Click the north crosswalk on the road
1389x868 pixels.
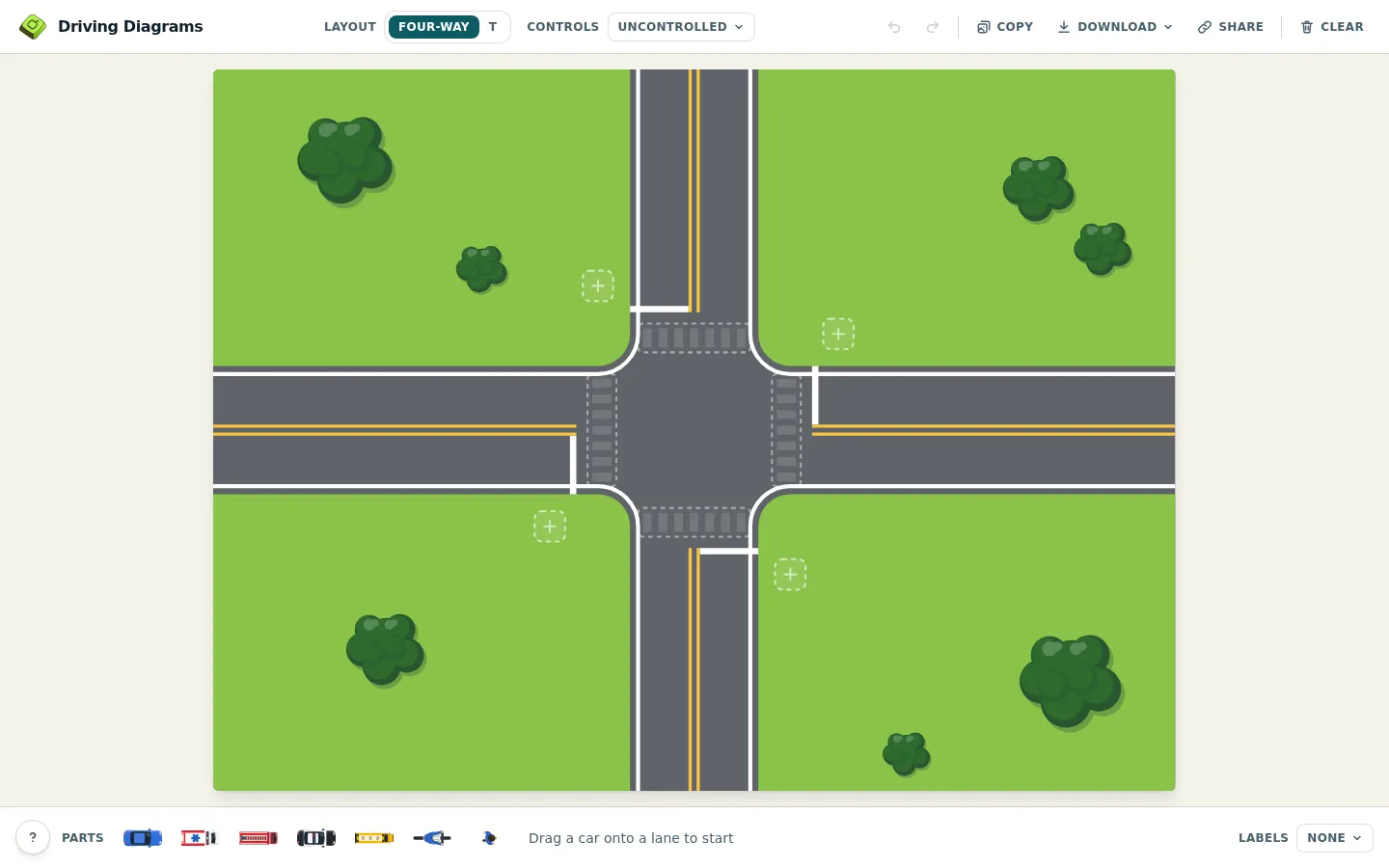pos(694,338)
